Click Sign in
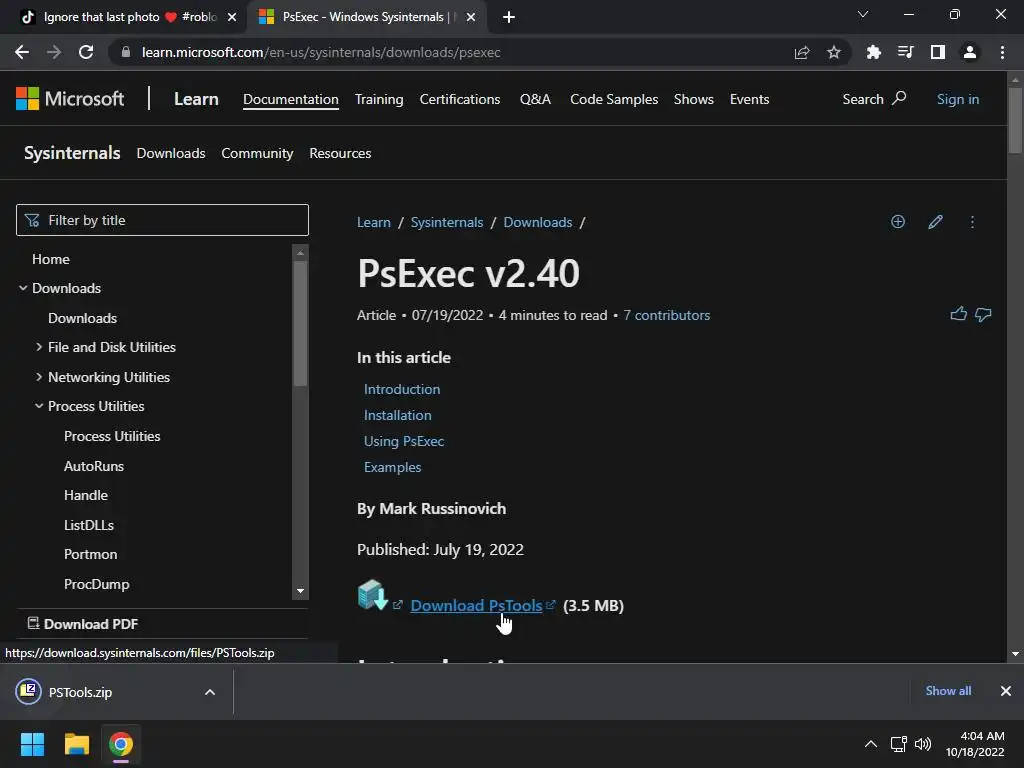The height and width of the screenshot is (768, 1024). coord(957,99)
